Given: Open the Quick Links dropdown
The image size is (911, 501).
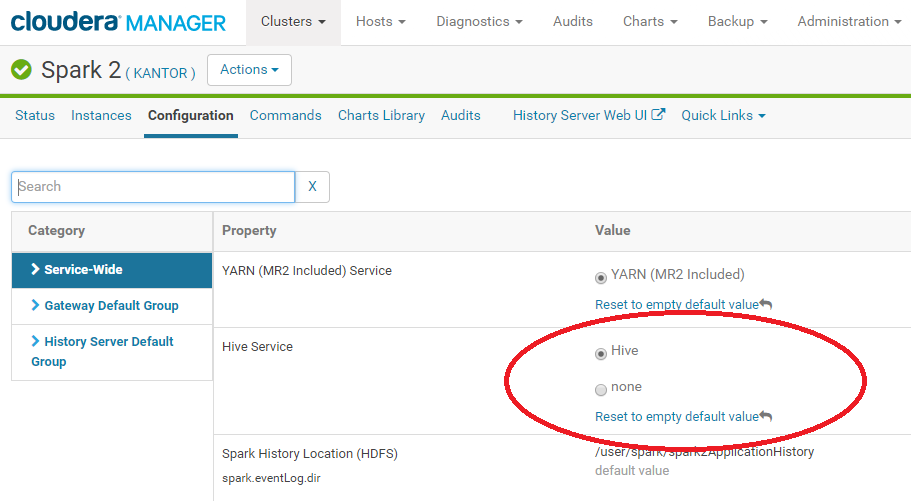Looking at the screenshot, I should [x=723, y=115].
